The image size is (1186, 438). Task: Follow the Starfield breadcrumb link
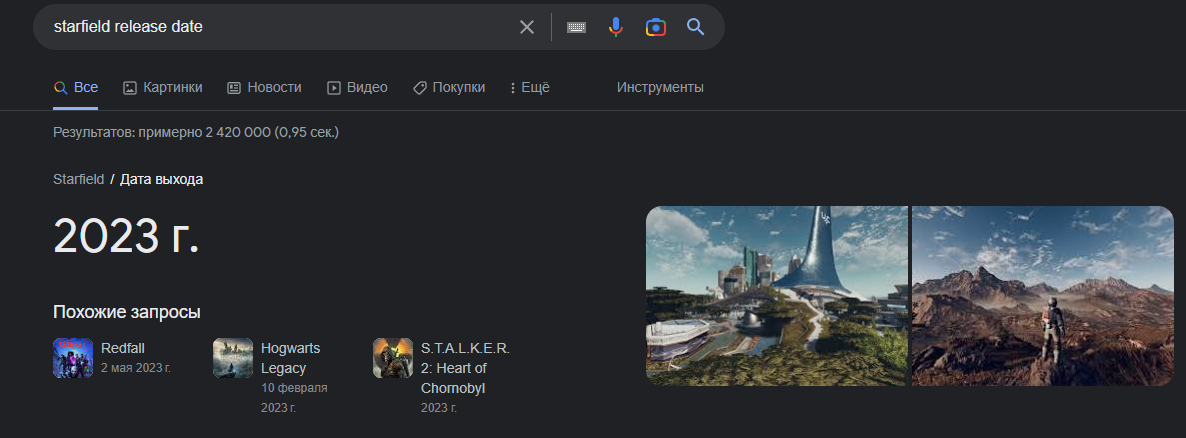(79, 179)
